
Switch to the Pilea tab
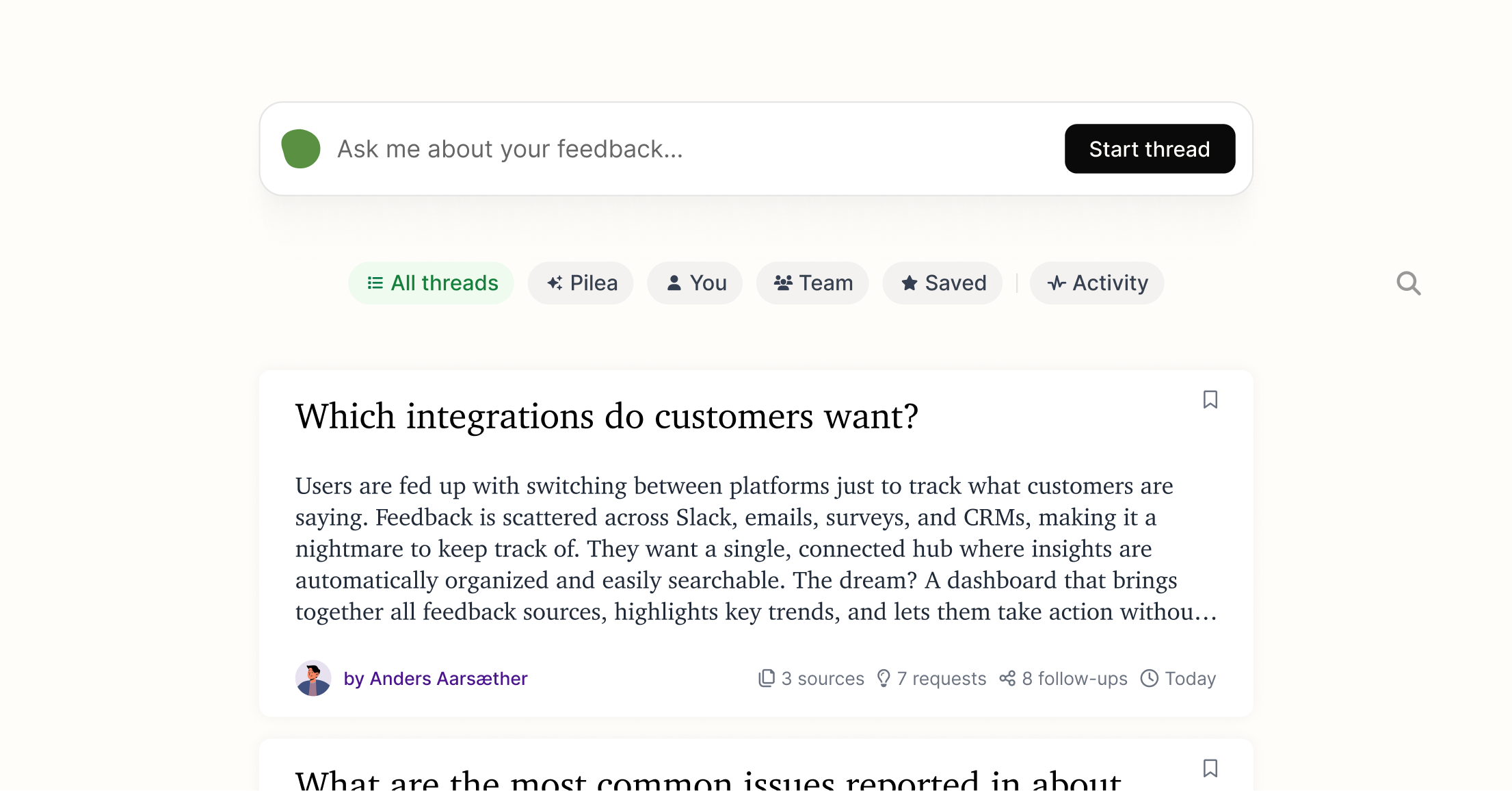click(x=581, y=283)
